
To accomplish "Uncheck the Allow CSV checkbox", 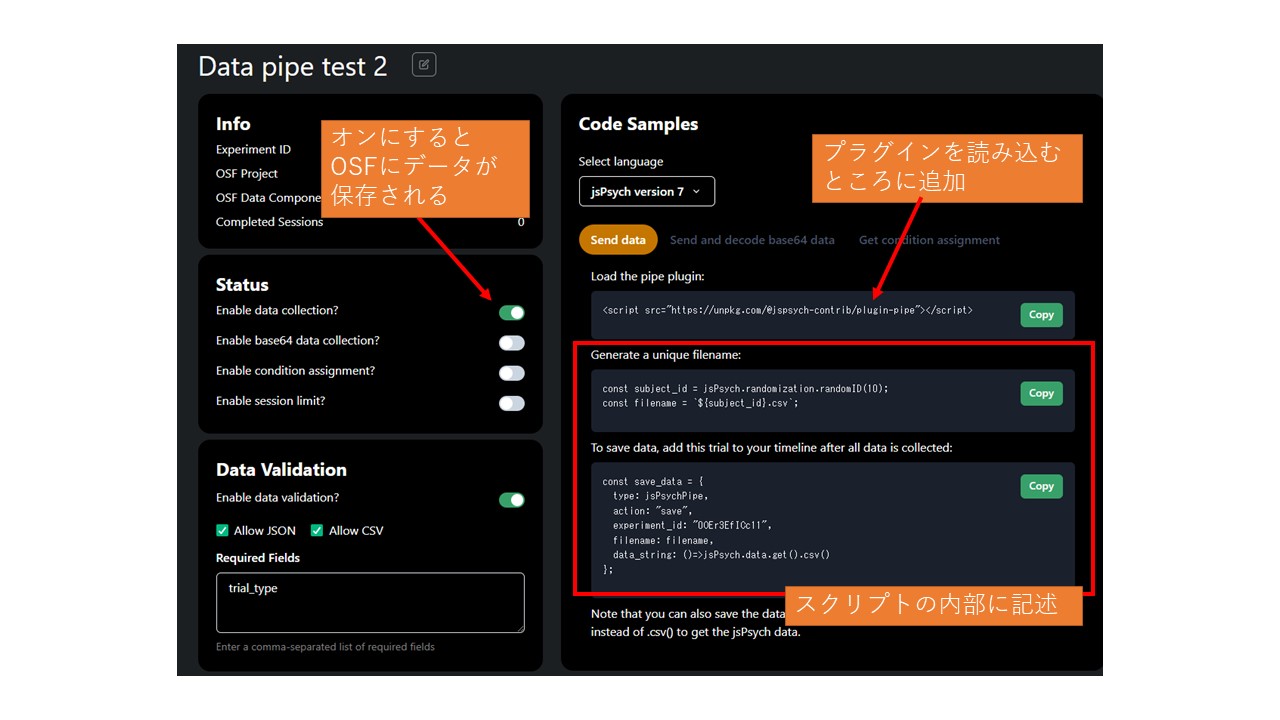I will (x=316, y=530).
